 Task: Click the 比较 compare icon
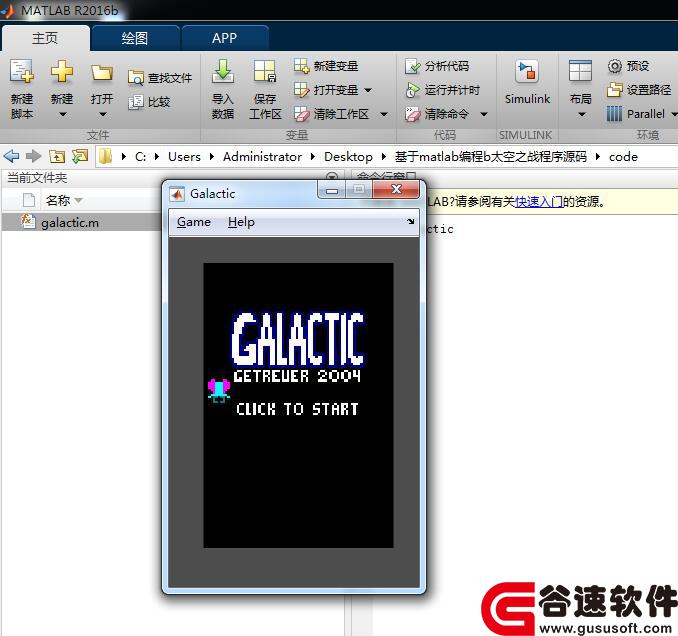(x=135, y=102)
